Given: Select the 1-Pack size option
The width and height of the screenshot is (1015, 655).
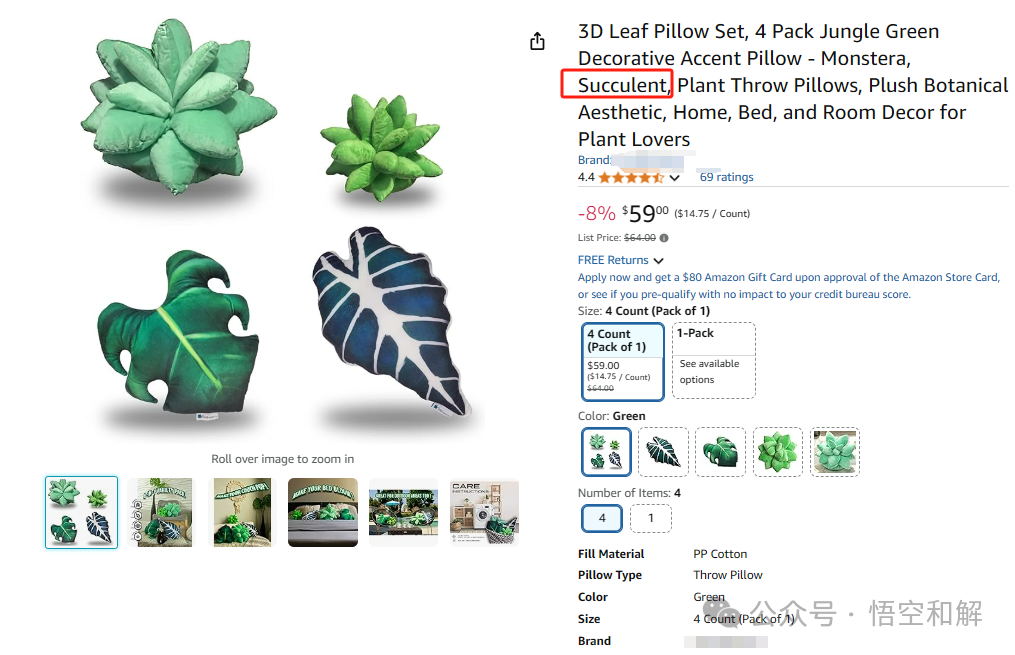Looking at the screenshot, I should [713, 361].
